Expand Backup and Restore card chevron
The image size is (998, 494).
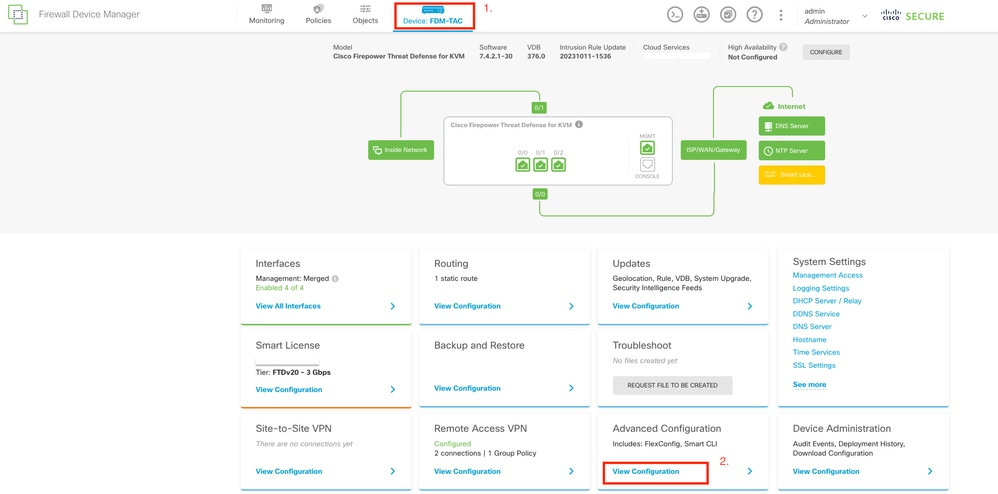point(571,388)
